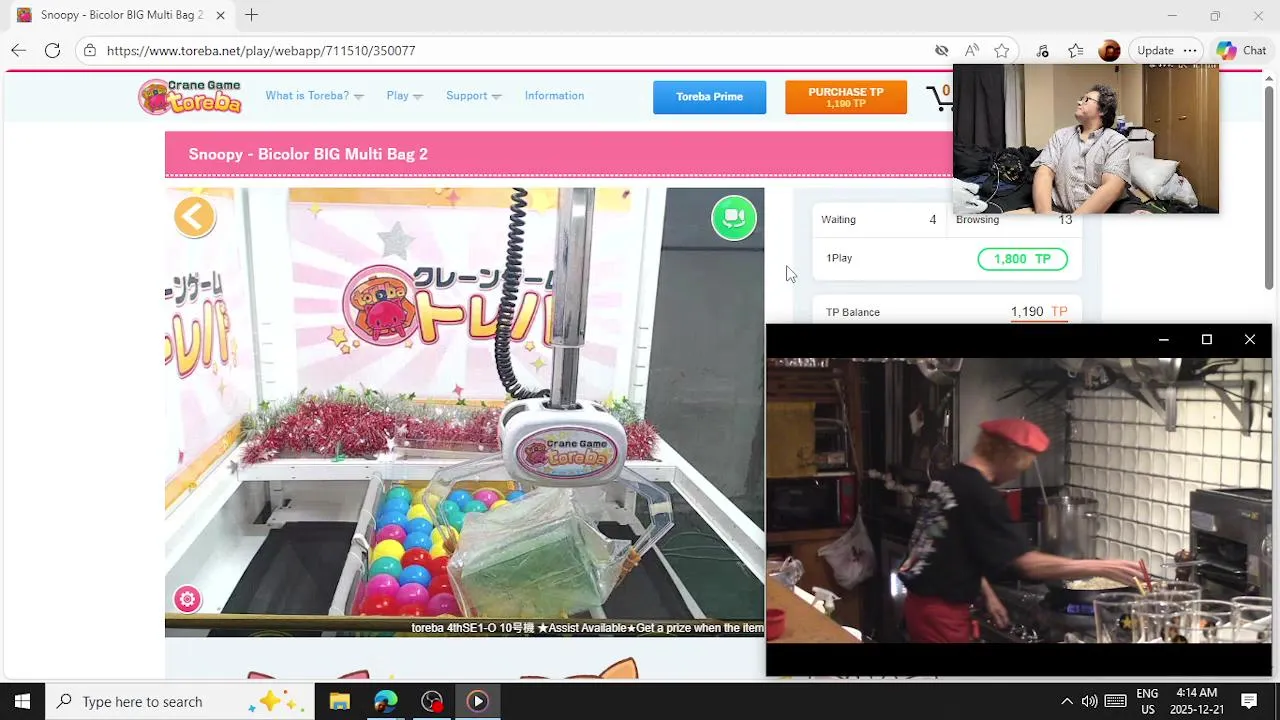
Task: Open the volume control in the system tray
Action: click(1089, 701)
